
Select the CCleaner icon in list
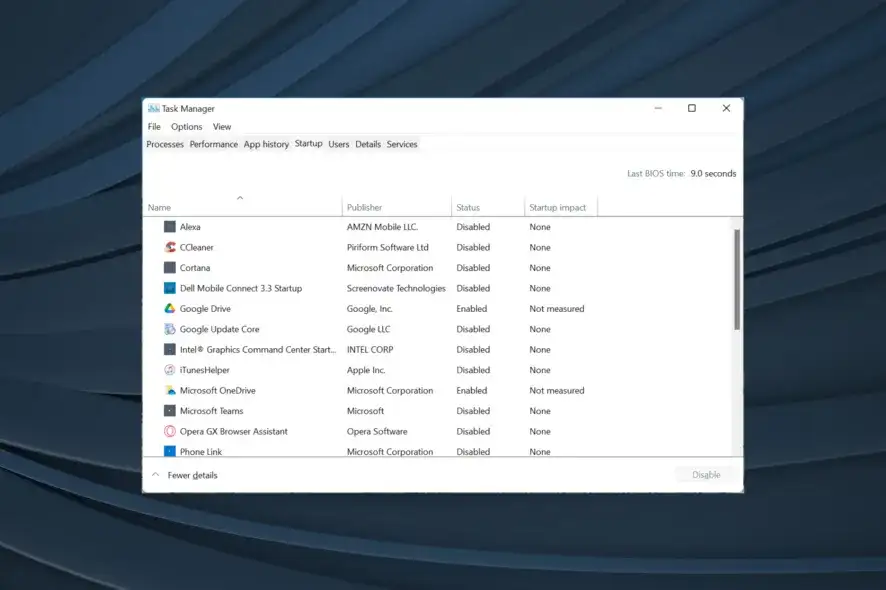(170, 247)
